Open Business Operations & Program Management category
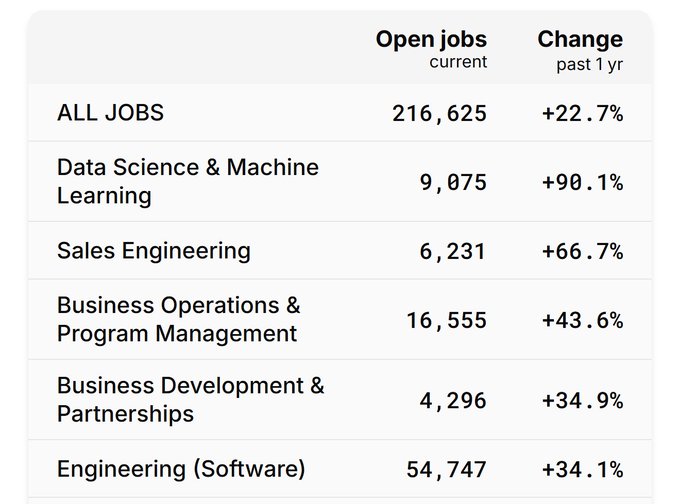The image size is (680, 504). click(178, 319)
